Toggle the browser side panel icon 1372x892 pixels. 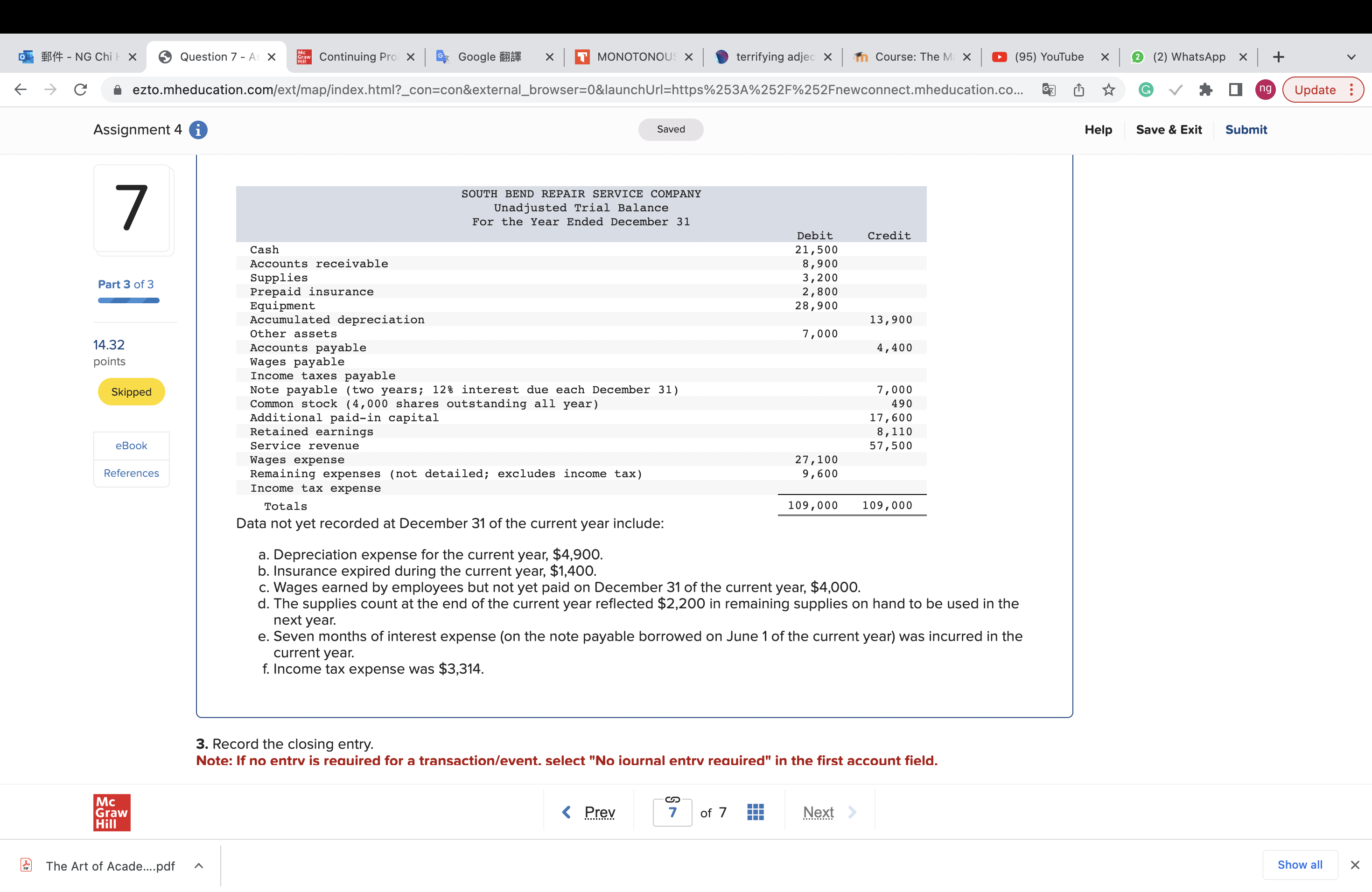click(1235, 90)
